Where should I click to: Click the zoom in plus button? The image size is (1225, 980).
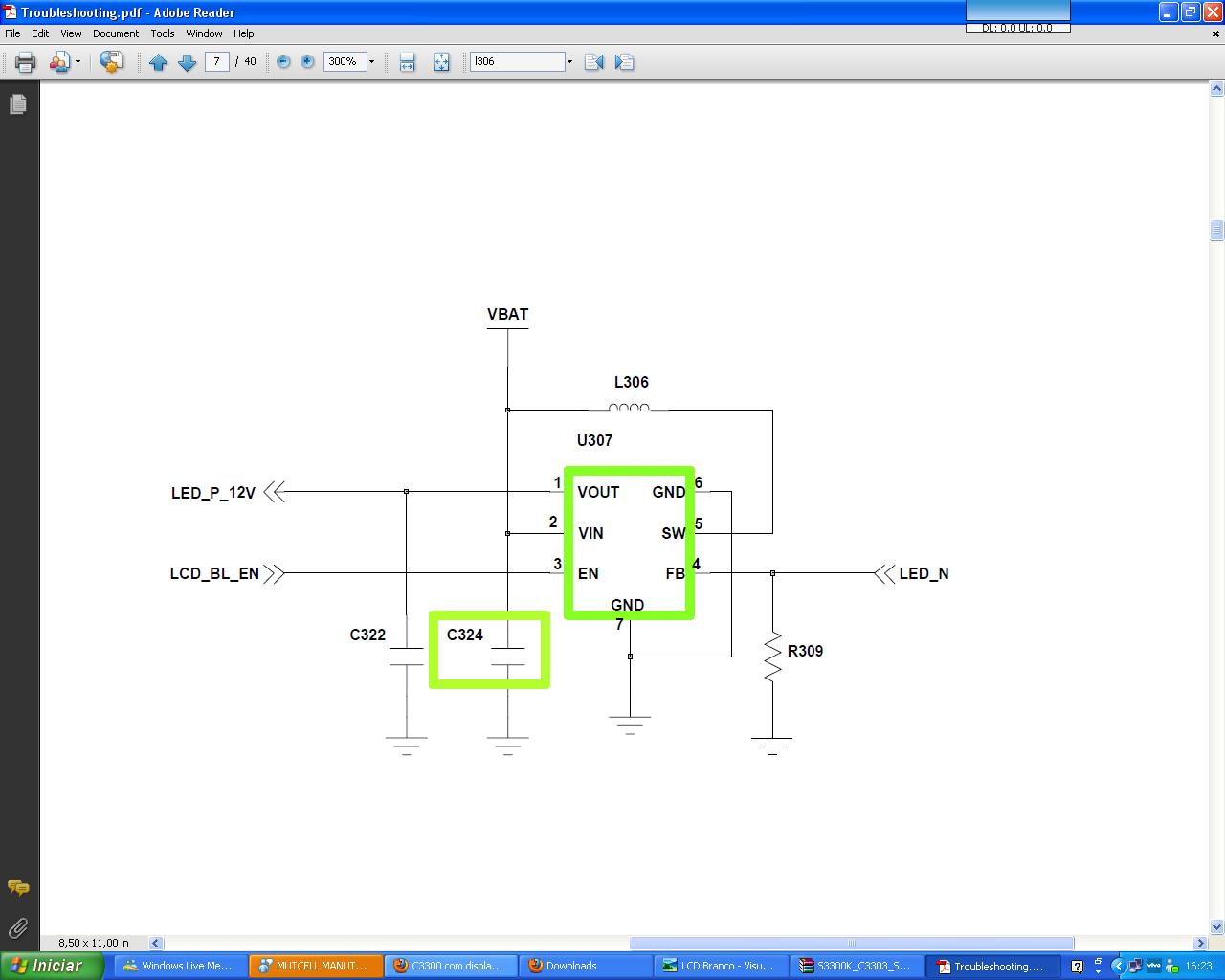tap(307, 61)
